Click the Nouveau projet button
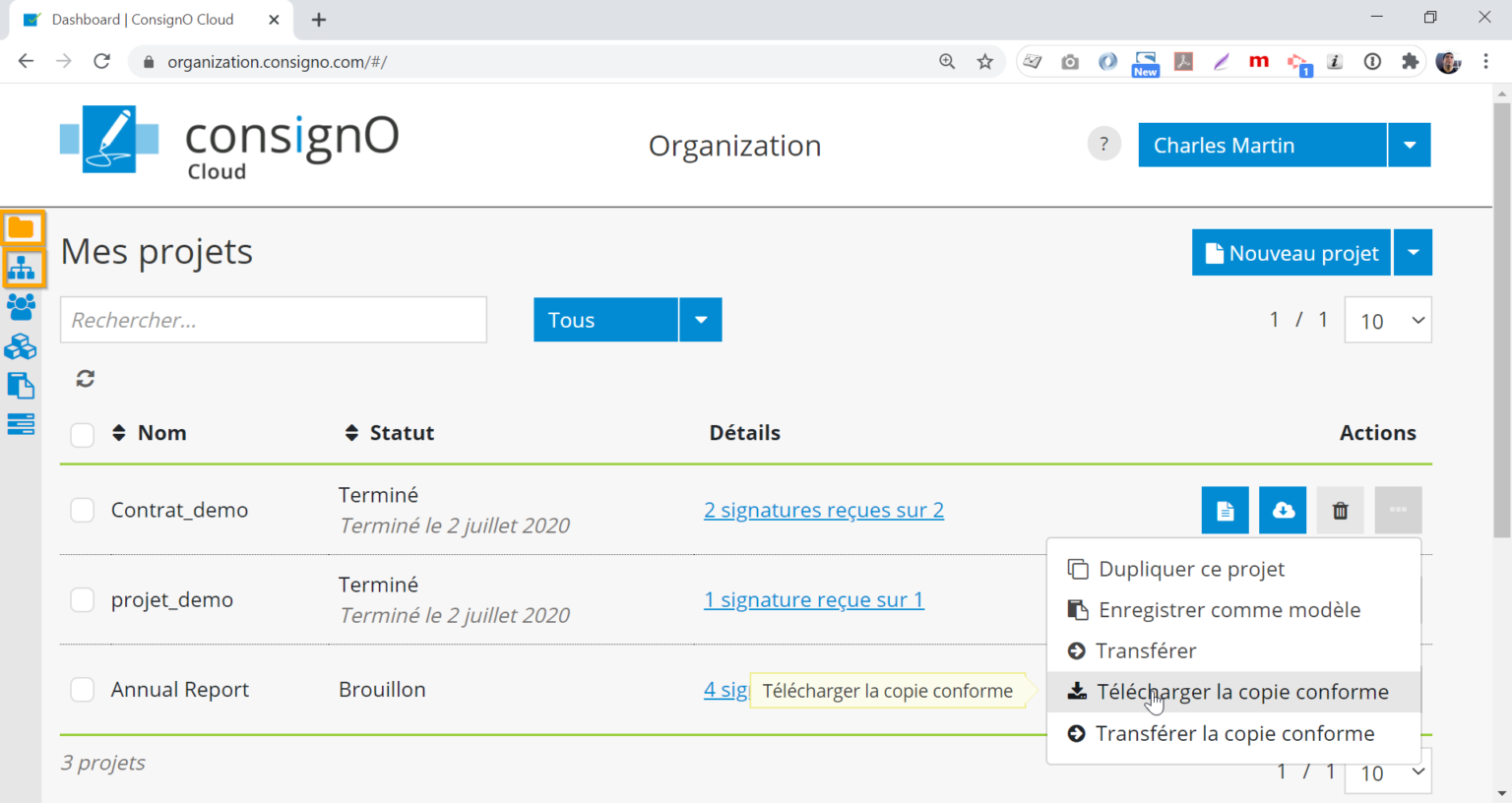This screenshot has width=1512, height=803. (x=1291, y=253)
